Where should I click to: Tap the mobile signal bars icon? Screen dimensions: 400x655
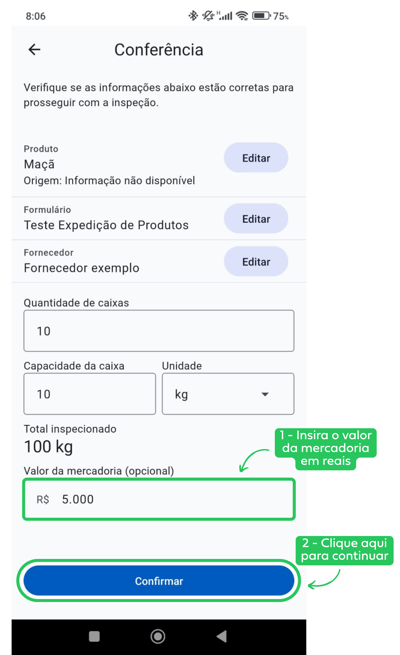pyautogui.click(x=225, y=16)
